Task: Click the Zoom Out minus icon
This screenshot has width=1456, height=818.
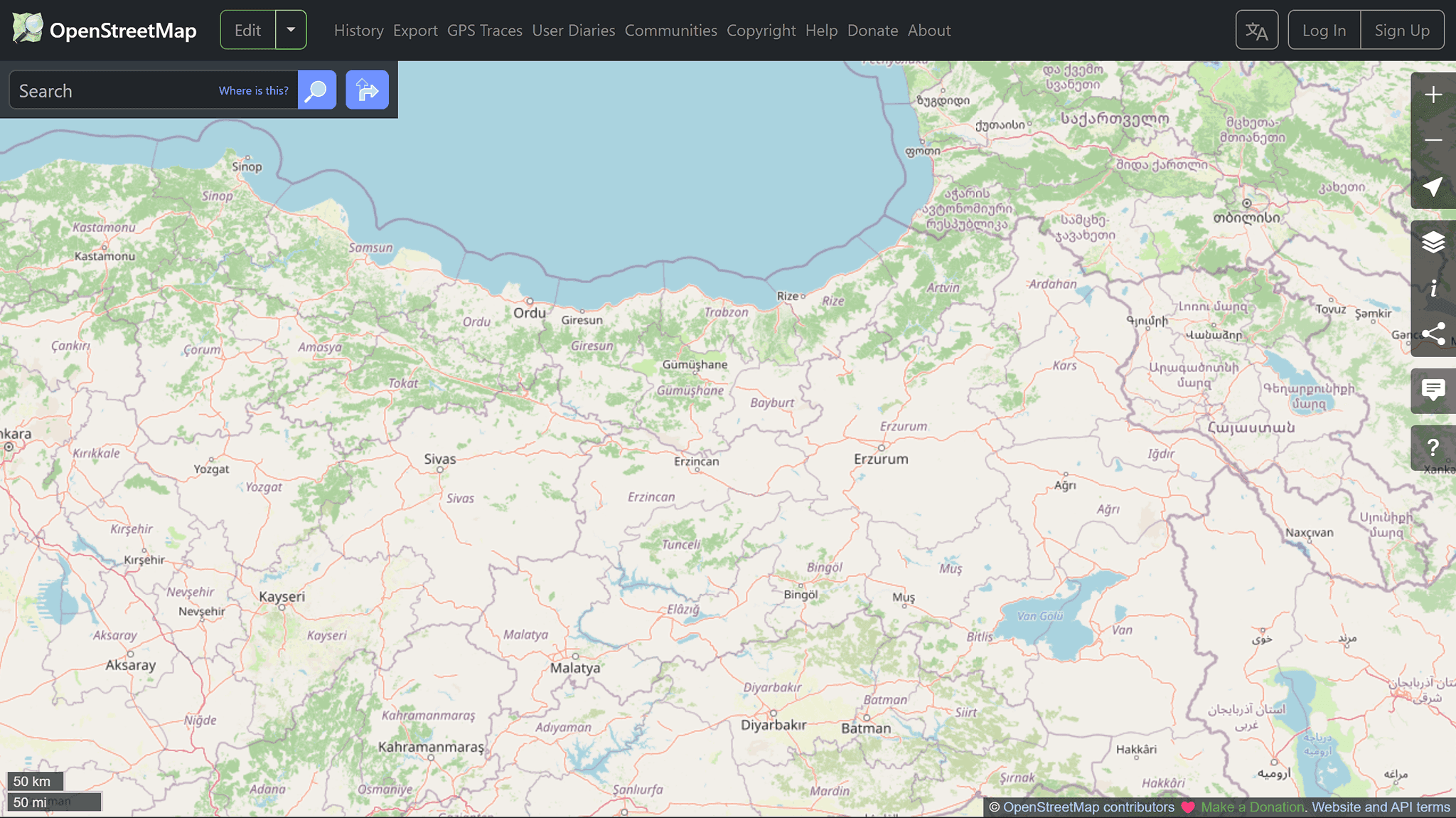Action: point(1433,140)
